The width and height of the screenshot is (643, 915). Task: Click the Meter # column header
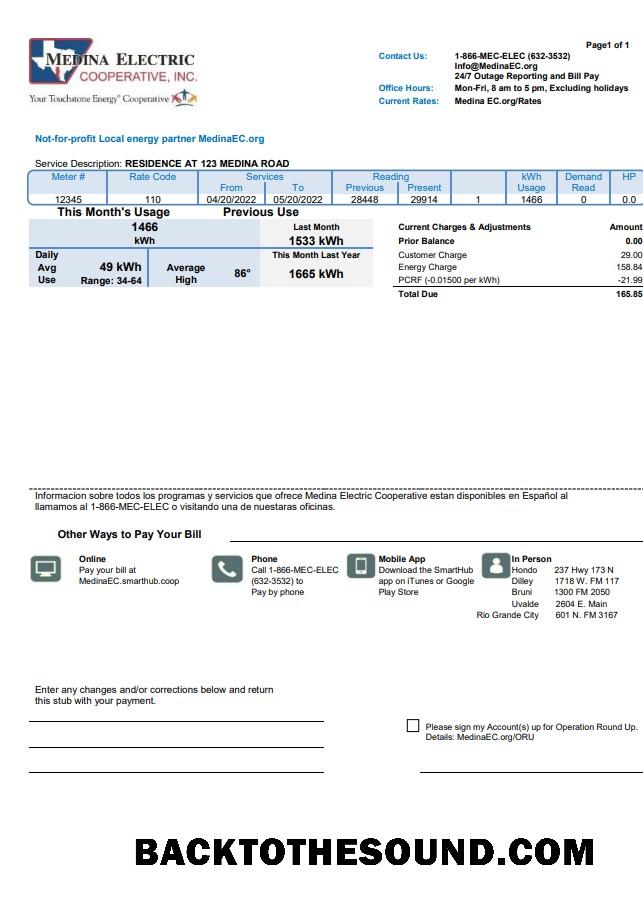coord(68,177)
